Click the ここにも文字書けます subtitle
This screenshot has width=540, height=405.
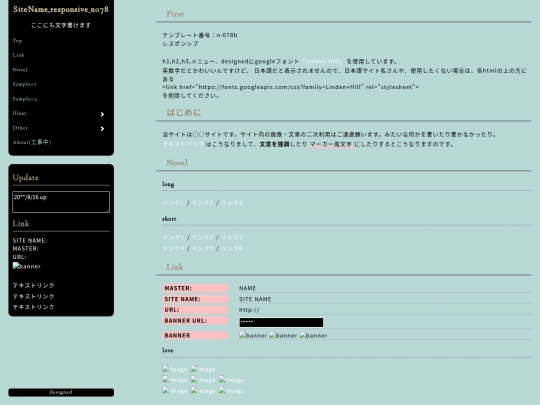pyautogui.click(x=61, y=25)
